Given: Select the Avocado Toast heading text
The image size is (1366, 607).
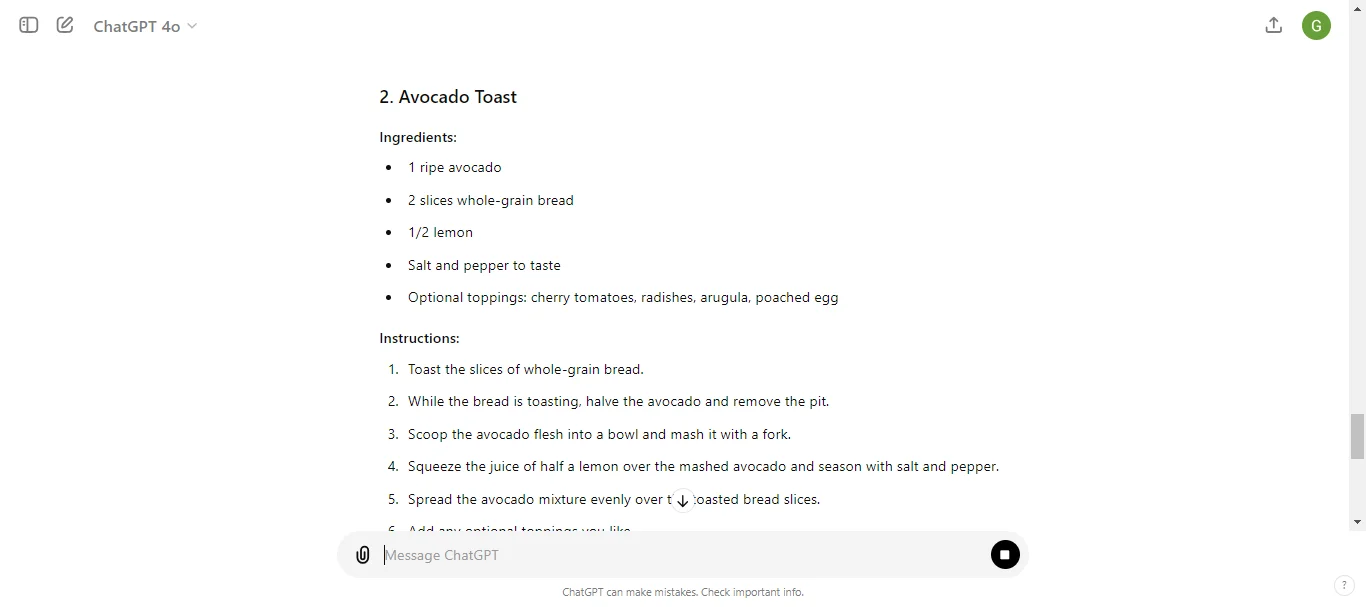Looking at the screenshot, I should point(447,96).
